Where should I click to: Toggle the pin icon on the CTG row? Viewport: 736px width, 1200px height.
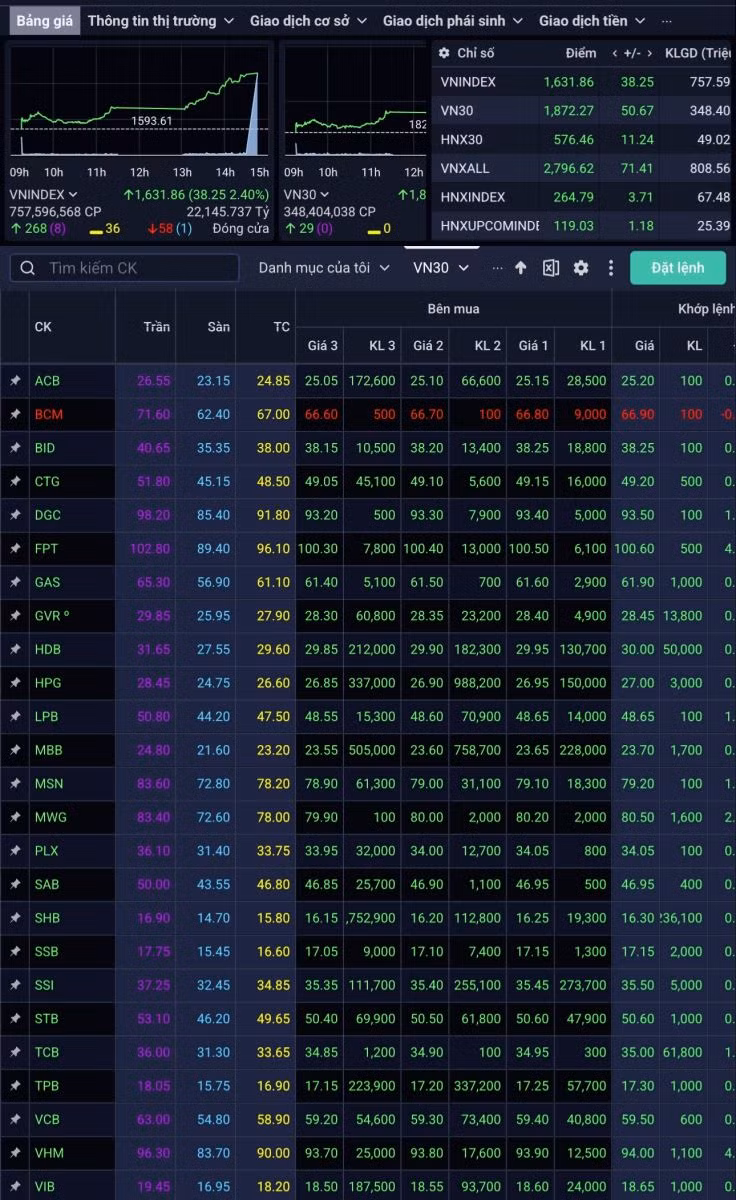(x=15, y=481)
